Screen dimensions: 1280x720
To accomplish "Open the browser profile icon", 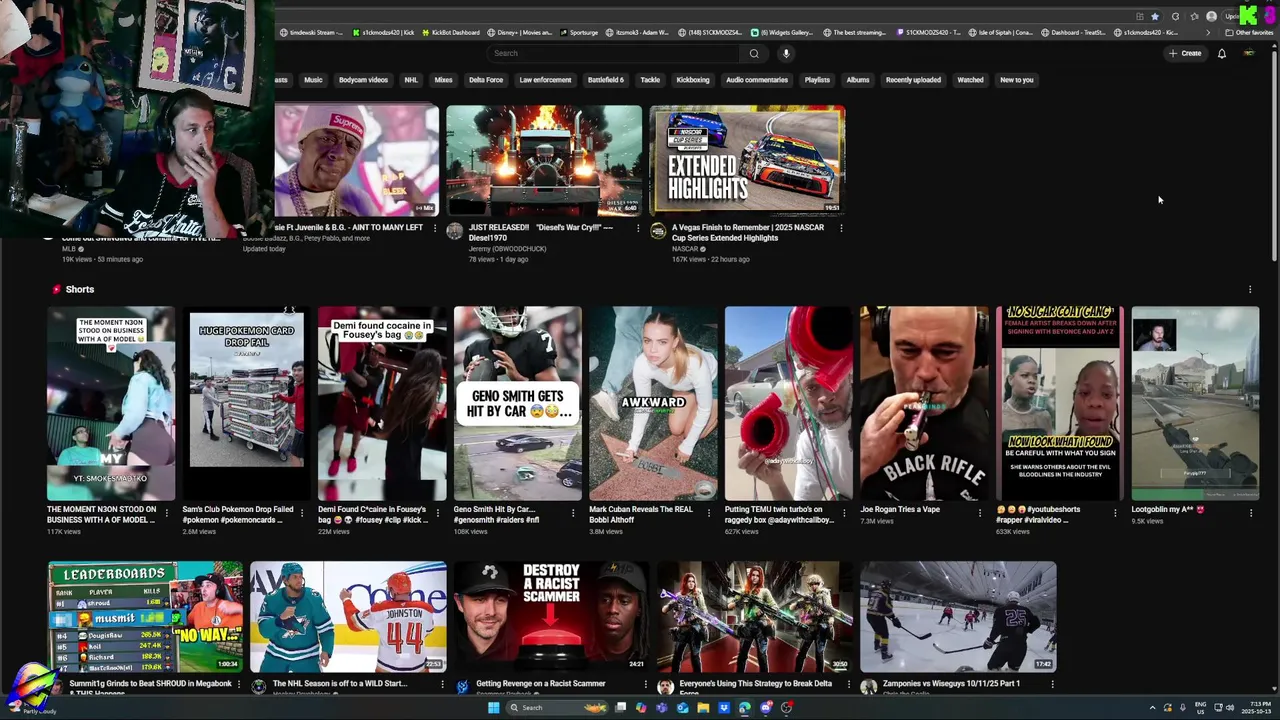I will point(1211,16).
